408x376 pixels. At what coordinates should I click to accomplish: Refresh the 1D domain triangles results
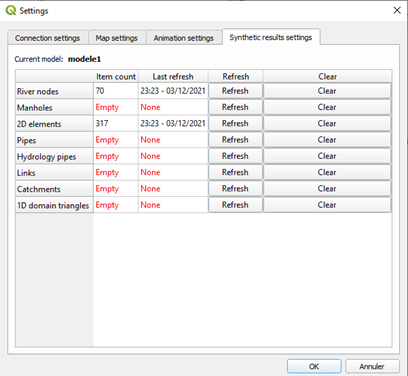[235, 205]
